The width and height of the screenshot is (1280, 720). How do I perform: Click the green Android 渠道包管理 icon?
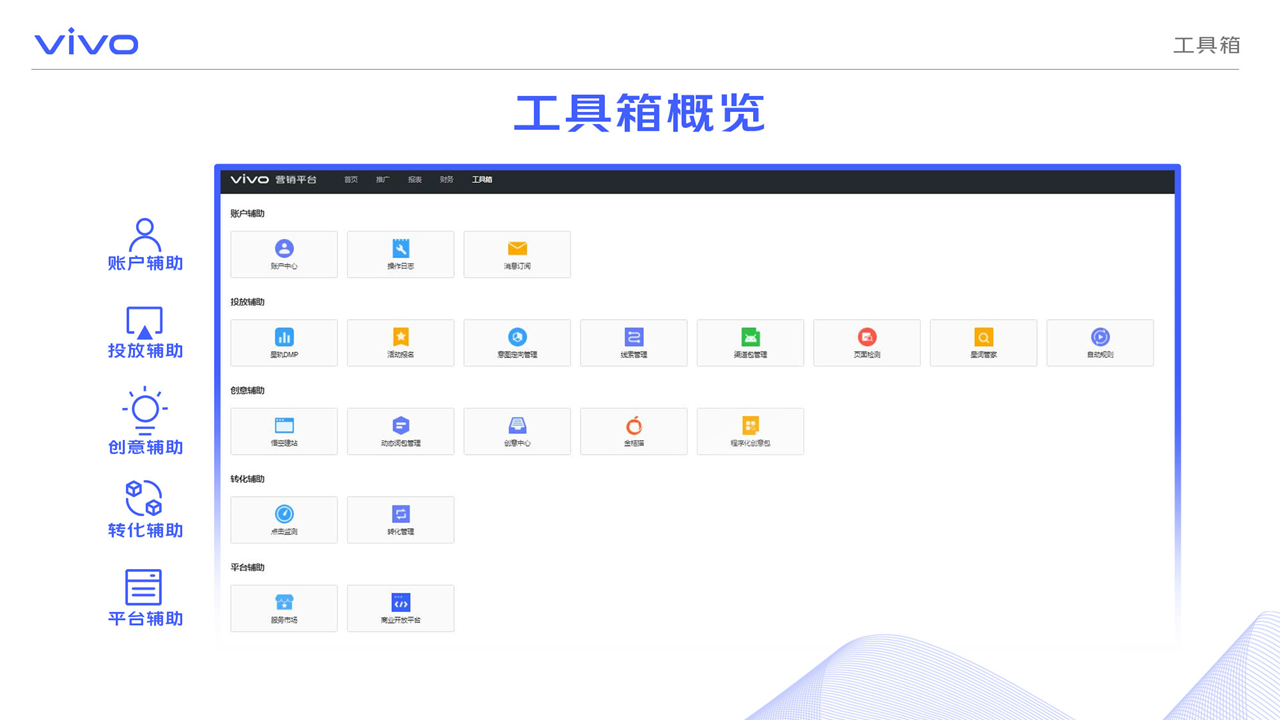click(x=750, y=337)
